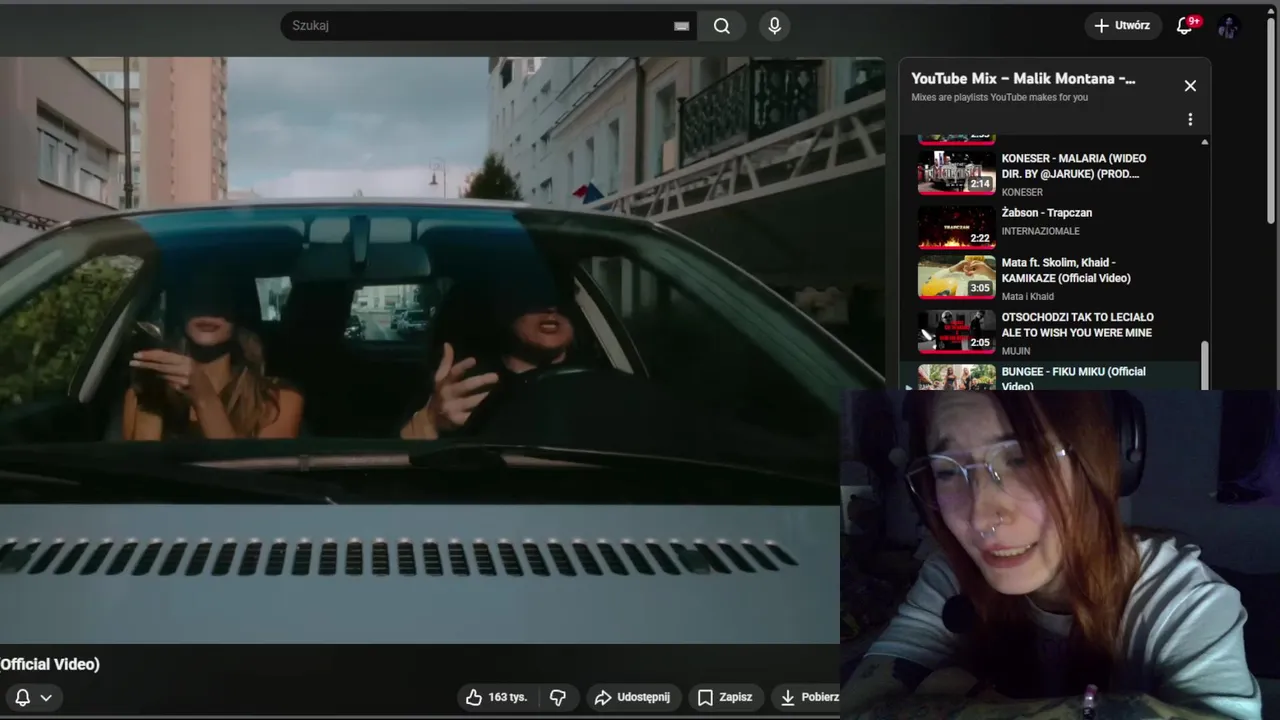Open notifications bell in top bar
The height and width of the screenshot is (720, 1280).
click(x=1185, y=26)
